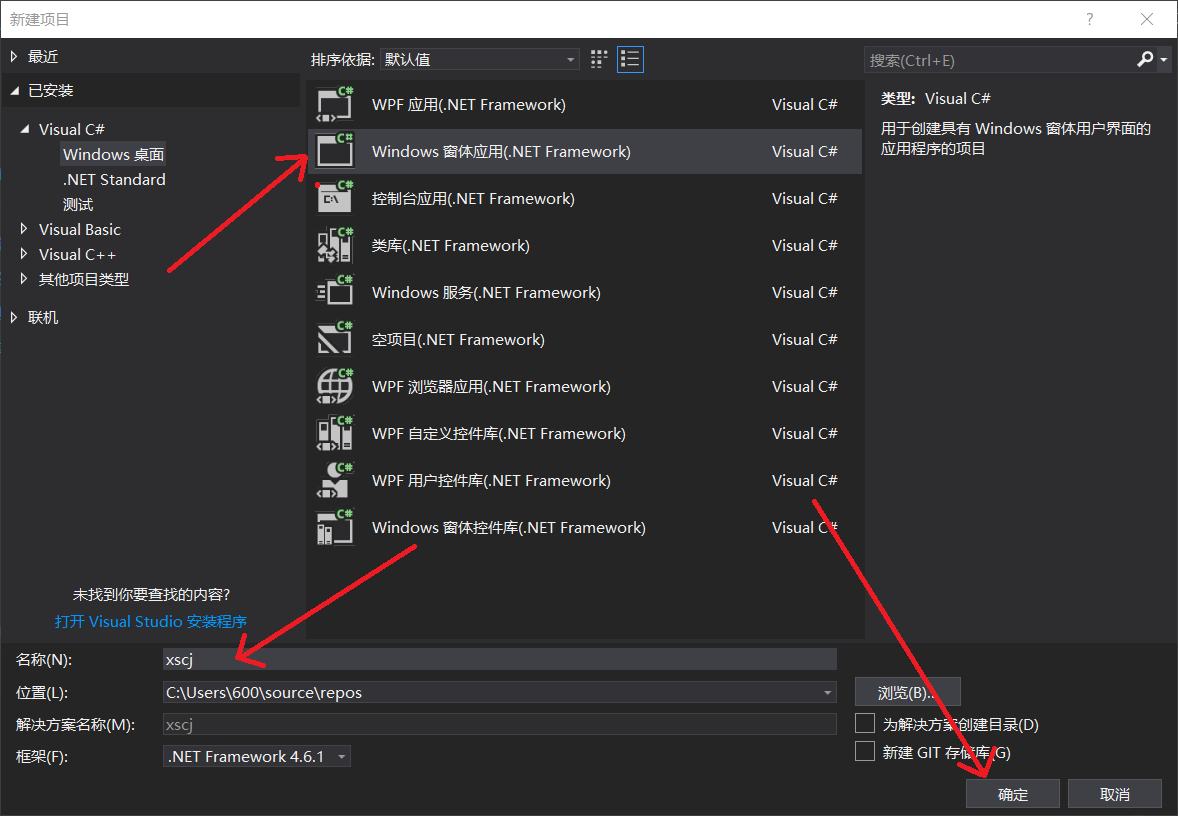The image size is (1178, 816).
Task: Expand the Visual C++ tree node
Action: pyautogui.click(x=24, y=254)
